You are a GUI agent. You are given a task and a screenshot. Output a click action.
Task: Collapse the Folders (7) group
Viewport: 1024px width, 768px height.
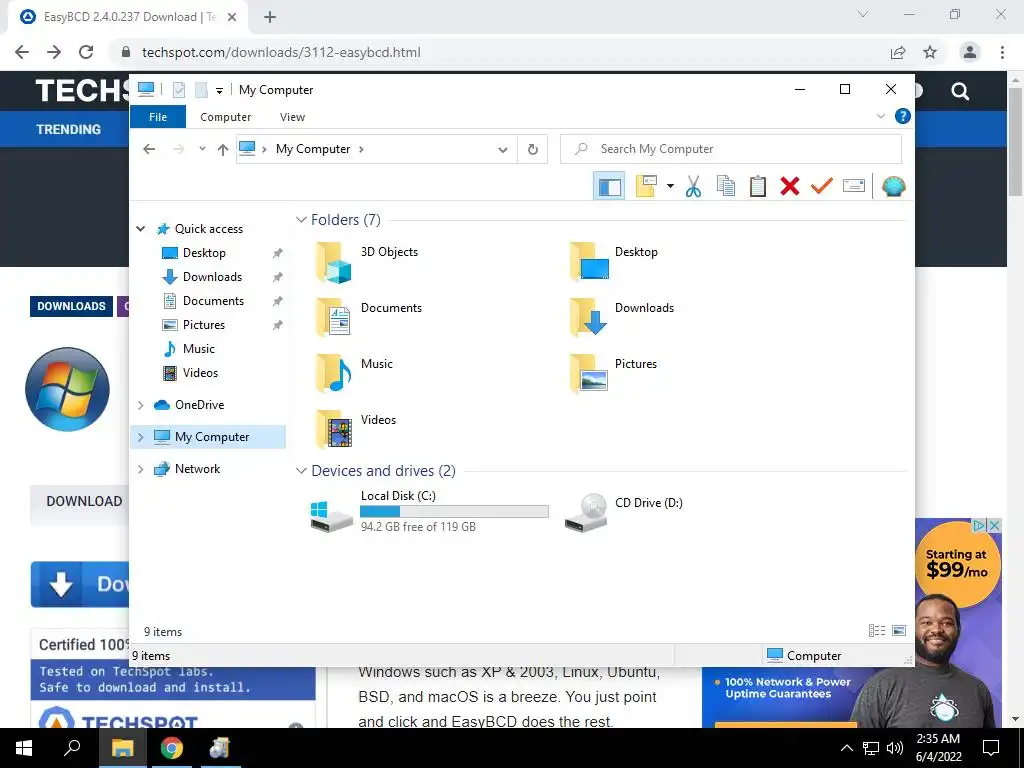click(301, 220)
